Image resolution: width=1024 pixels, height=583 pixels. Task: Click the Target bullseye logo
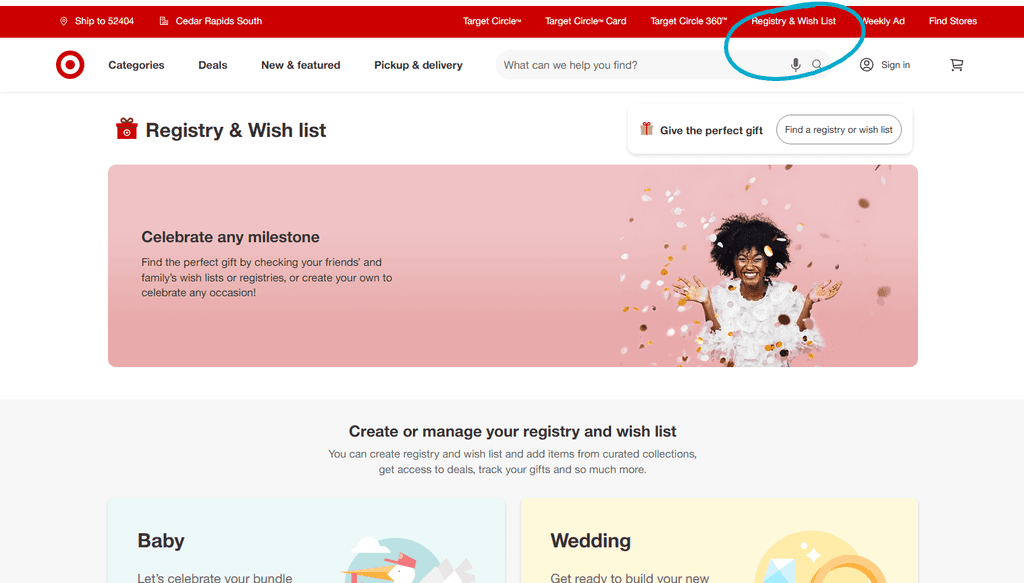(69, 64)
